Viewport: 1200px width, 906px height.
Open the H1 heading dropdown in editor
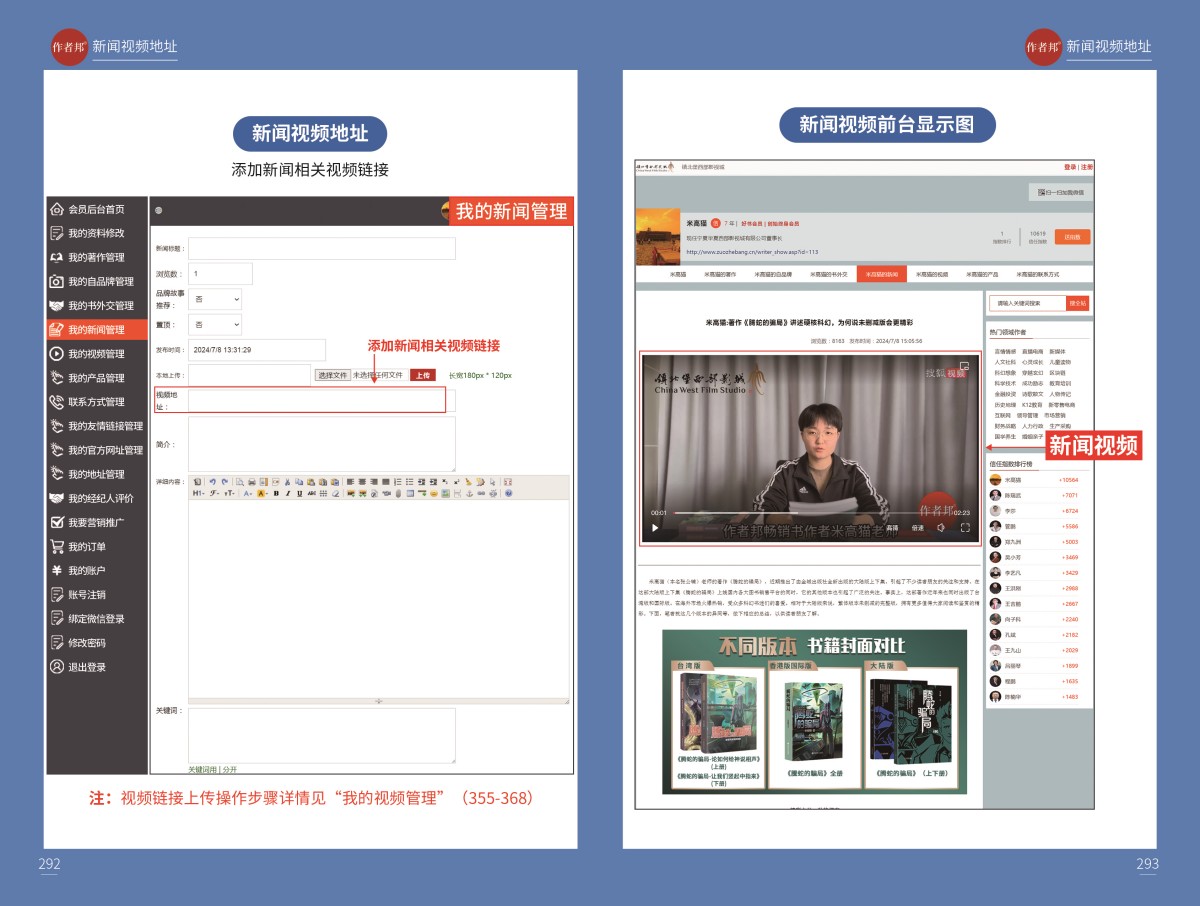tap(198, 493)
